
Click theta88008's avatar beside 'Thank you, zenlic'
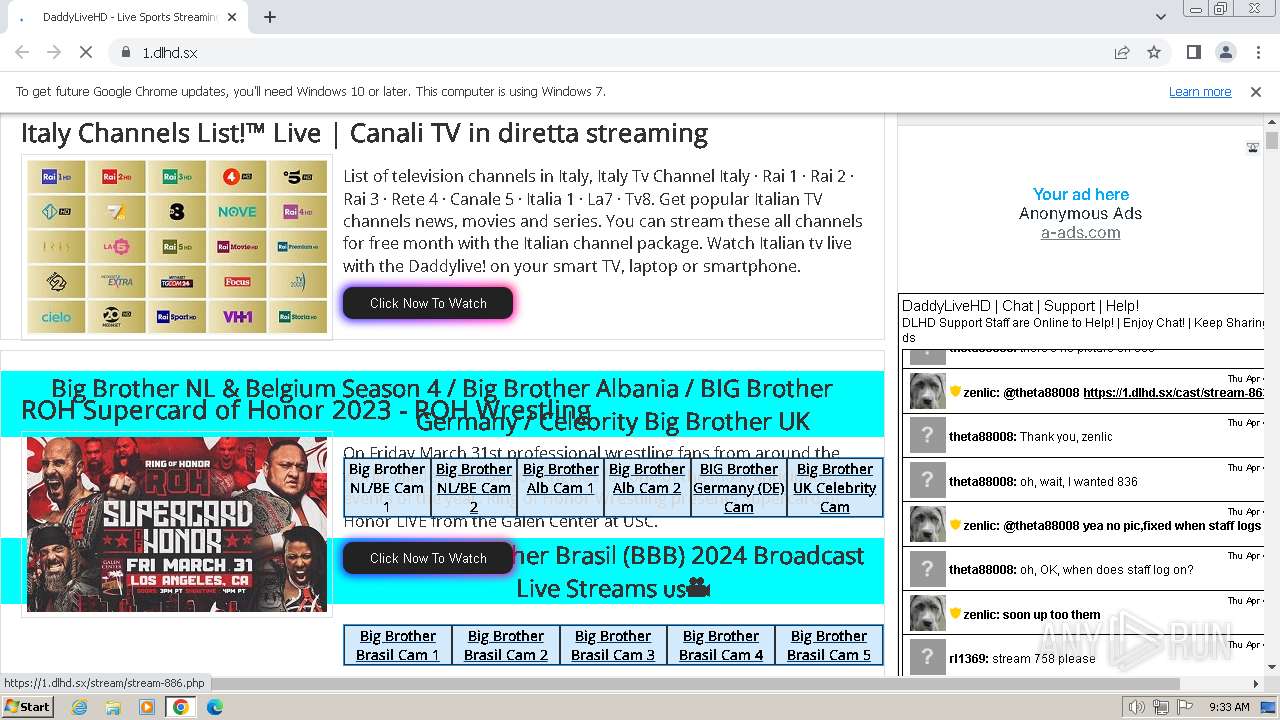pyautogui.click(x=927, y=436)
